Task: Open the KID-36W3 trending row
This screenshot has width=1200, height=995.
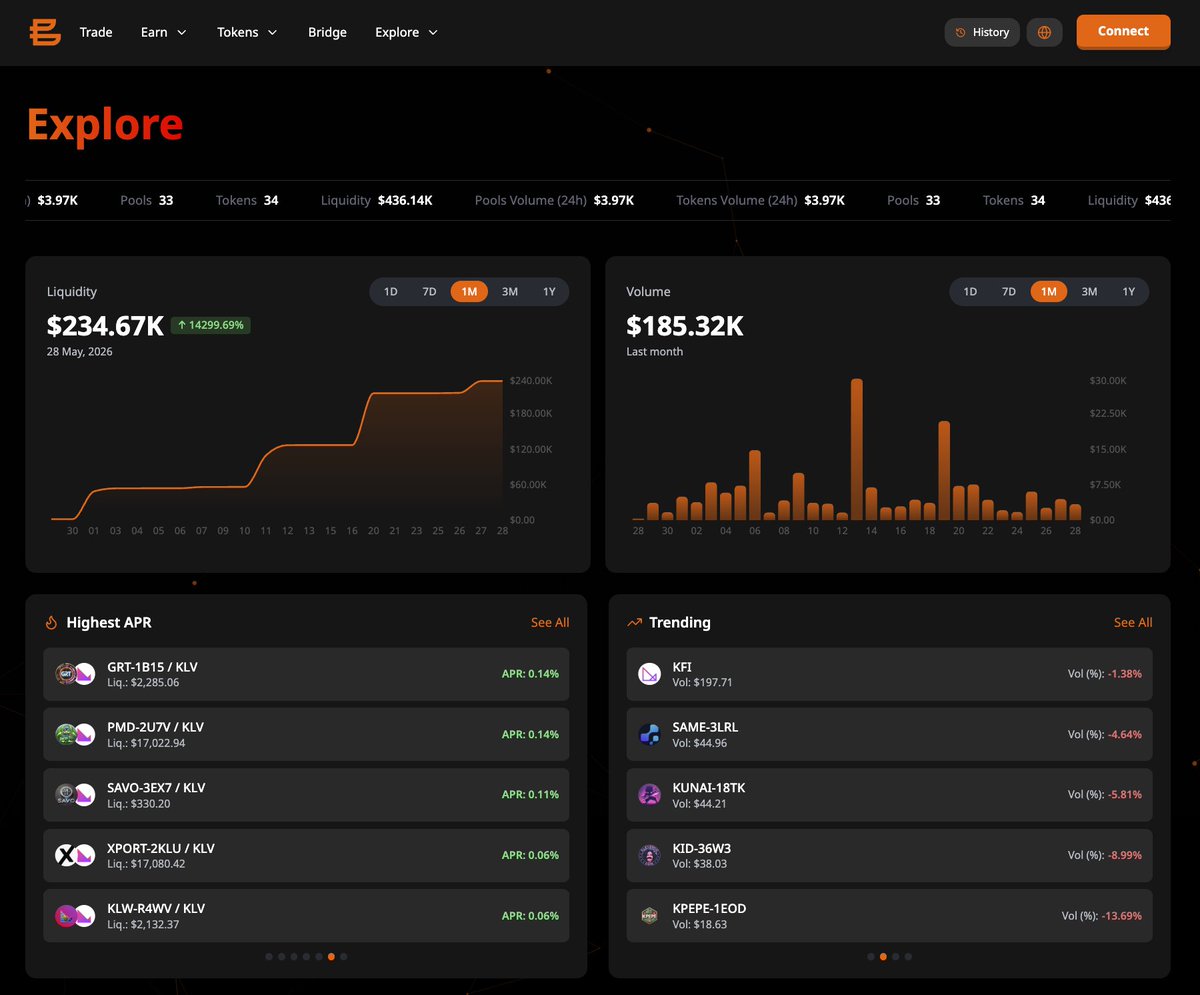Action: (x=889, y=855)
